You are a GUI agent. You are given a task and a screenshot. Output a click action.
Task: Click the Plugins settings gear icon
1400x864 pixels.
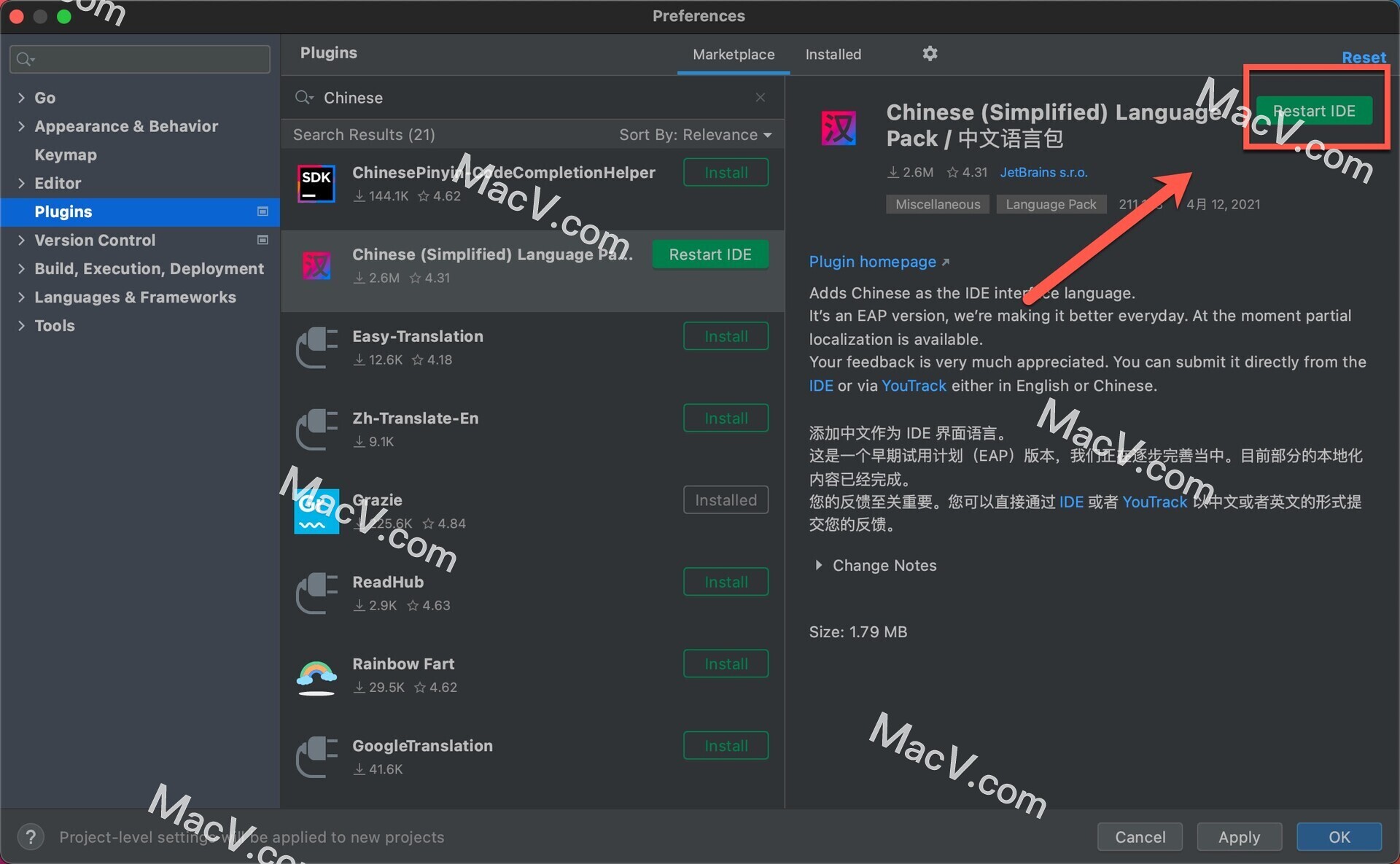click(x=929, y=53)
